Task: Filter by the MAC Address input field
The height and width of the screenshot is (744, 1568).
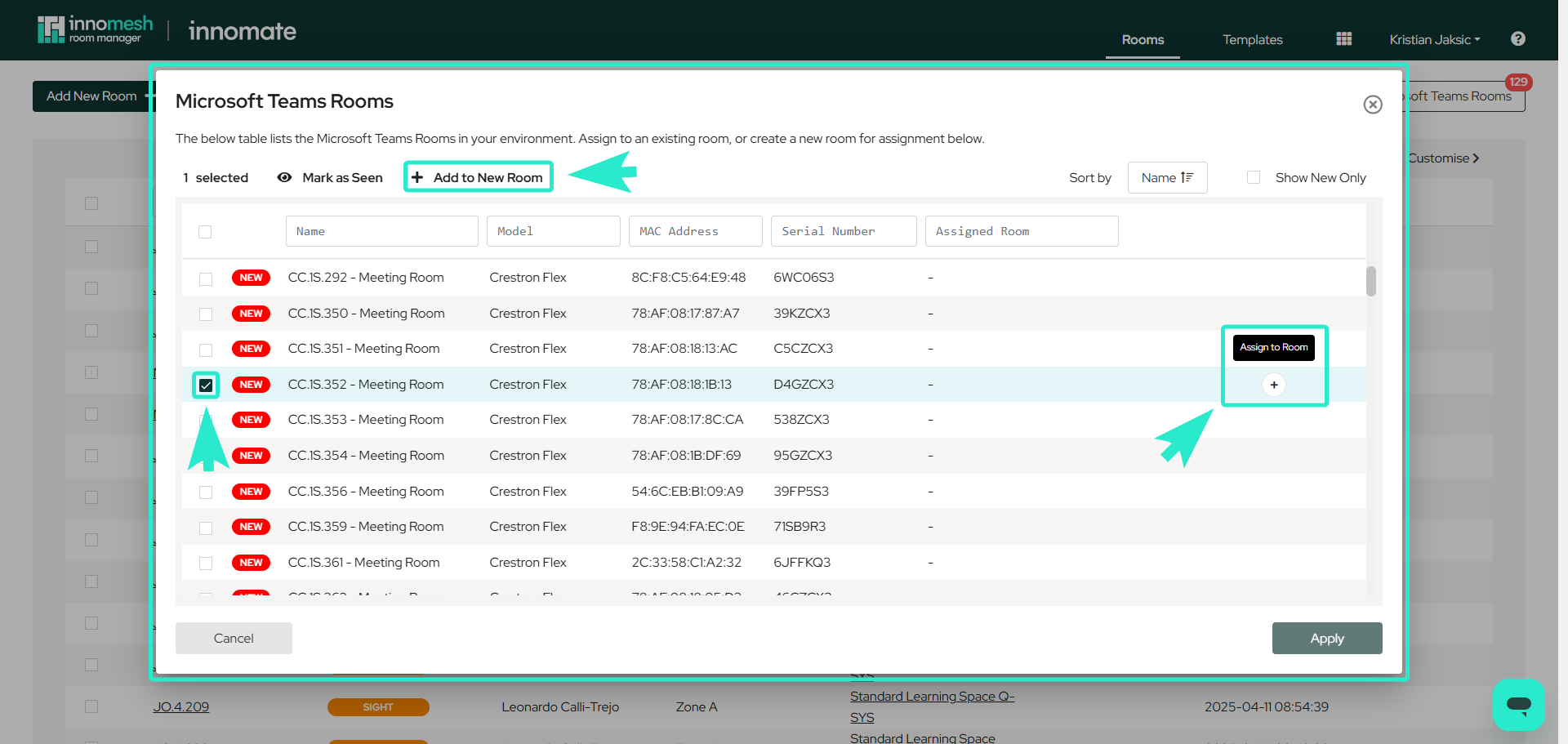Action: click(x=695, y=231)
